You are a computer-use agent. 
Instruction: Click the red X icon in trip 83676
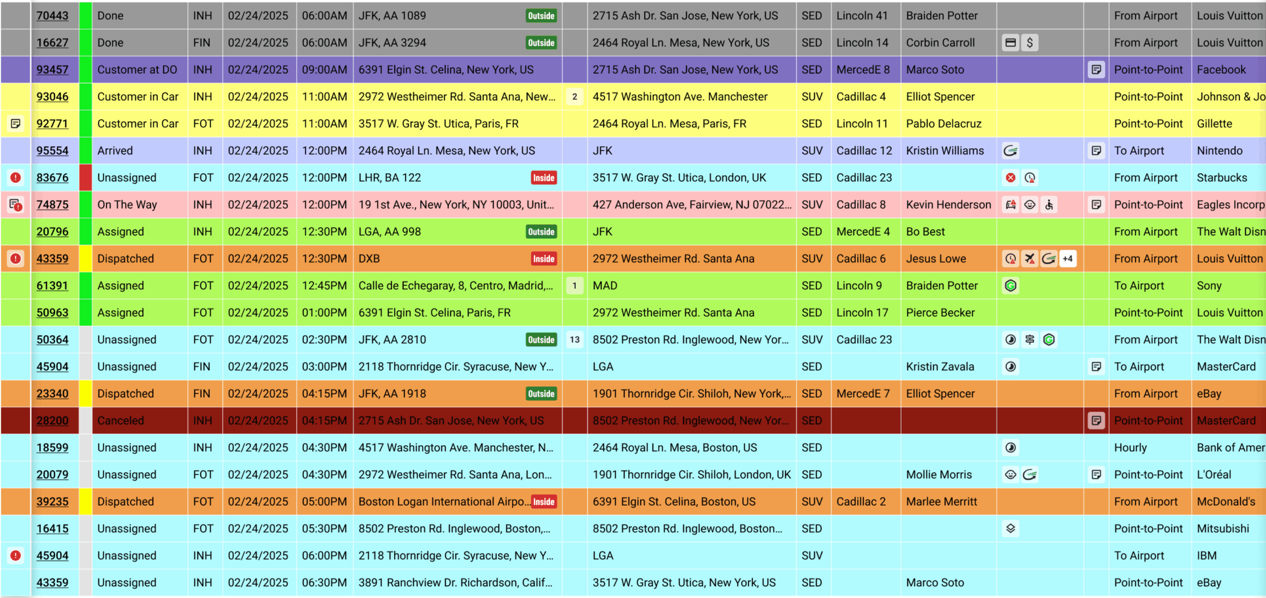pyautogui.click(x=1011, y=178)
